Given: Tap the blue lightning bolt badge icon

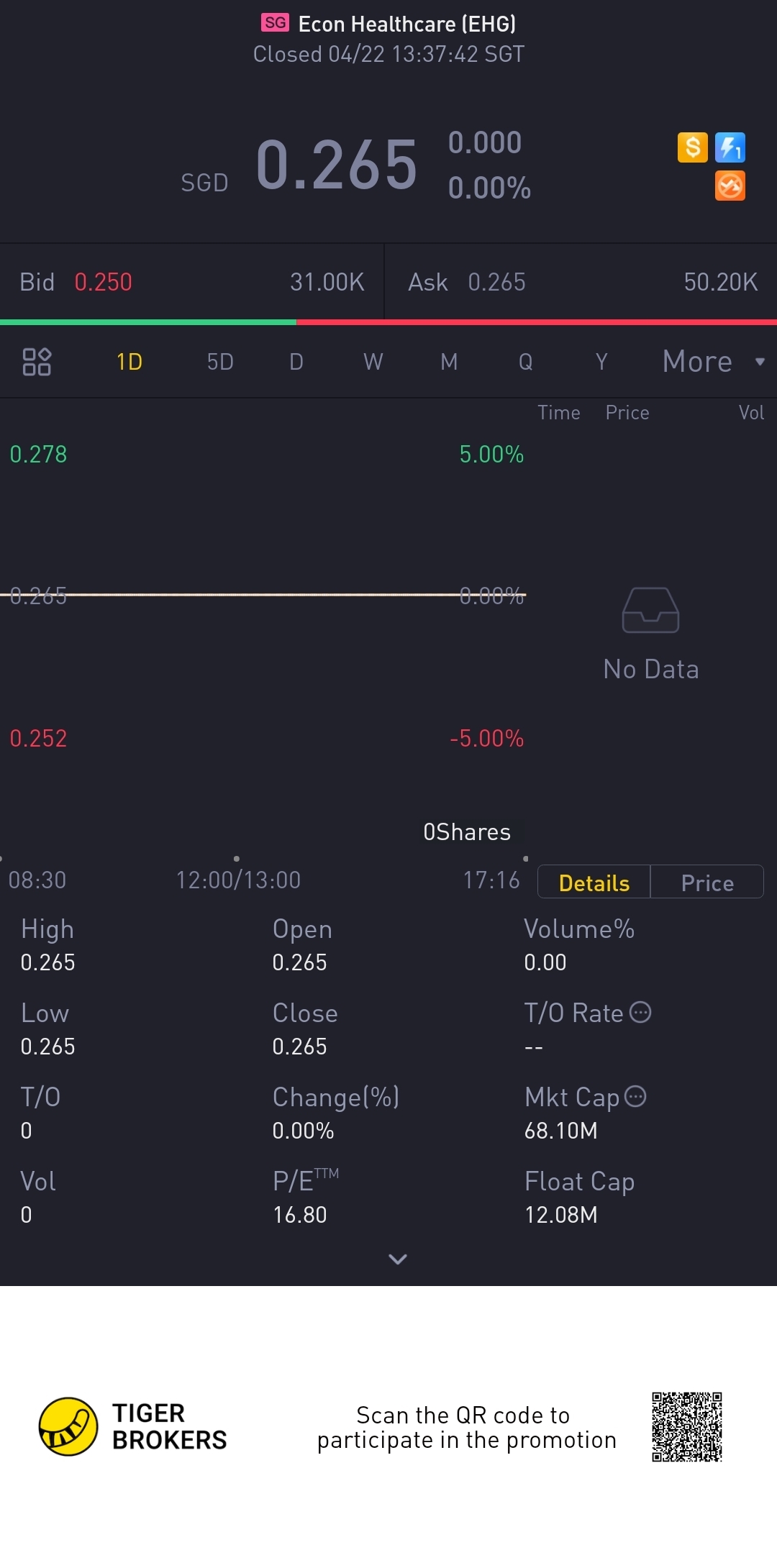Looking at the screenshot, I should pos(730,147).
